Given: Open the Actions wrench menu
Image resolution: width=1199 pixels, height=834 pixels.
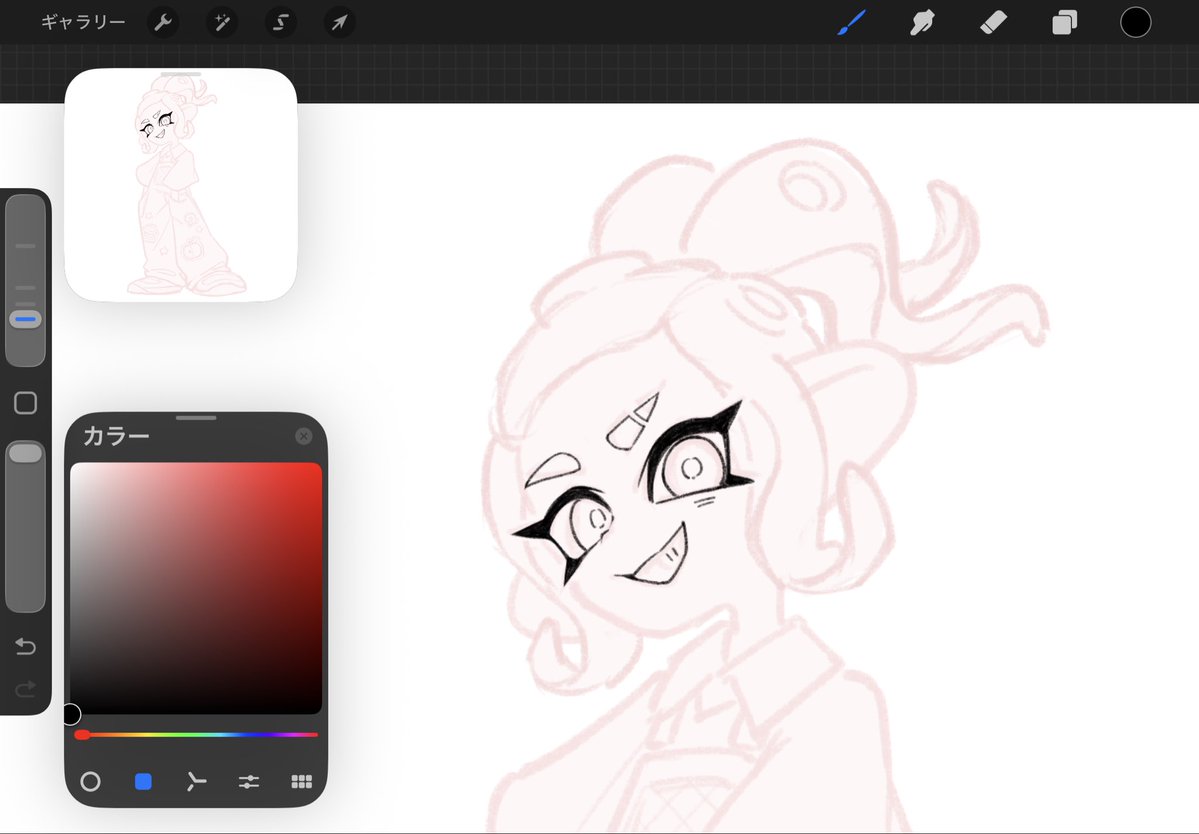Looking at the screenshot, I should point(163,22).
